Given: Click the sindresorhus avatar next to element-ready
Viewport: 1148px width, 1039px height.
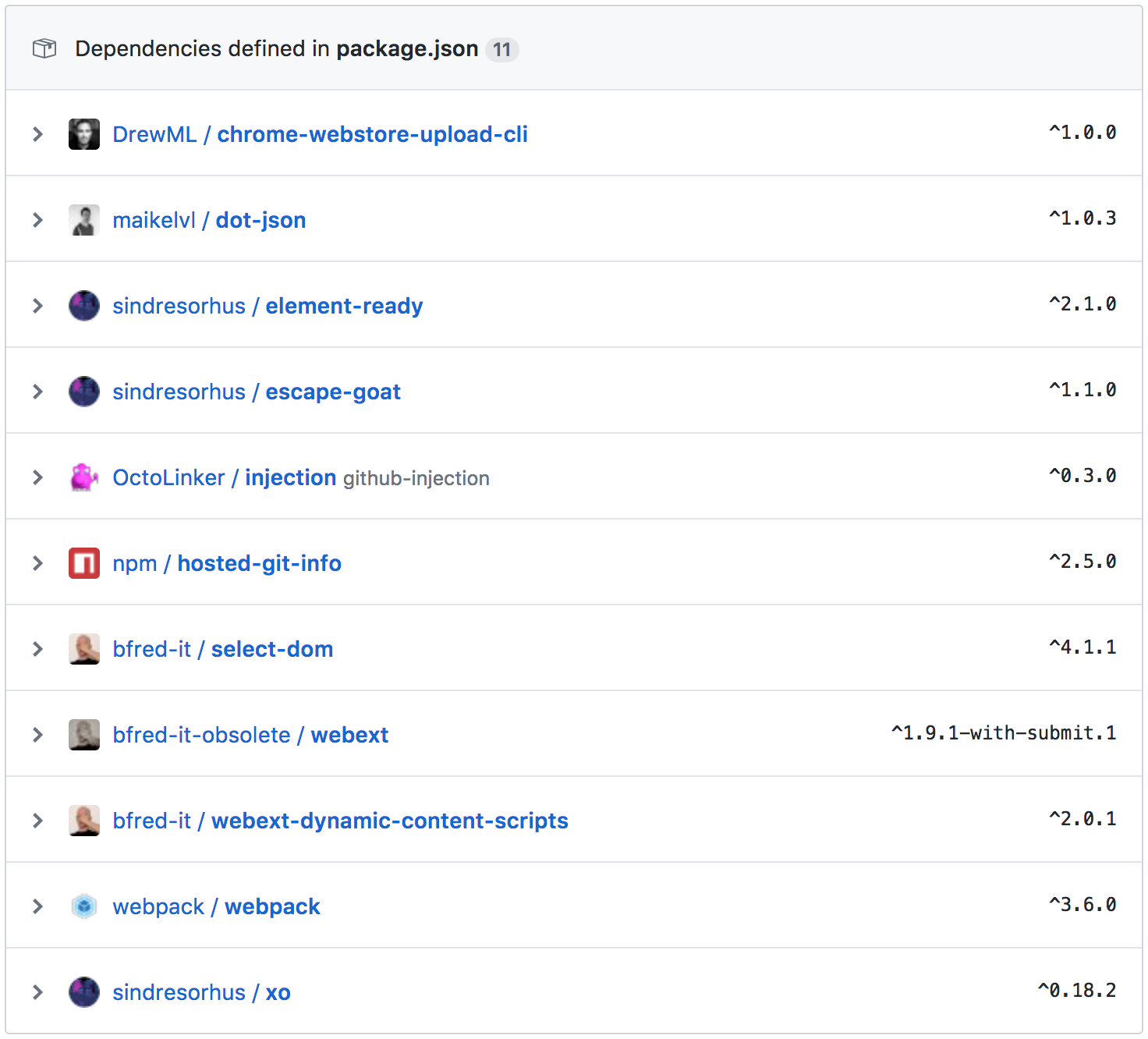Looking at the screenshot, I should click(83, 305).
